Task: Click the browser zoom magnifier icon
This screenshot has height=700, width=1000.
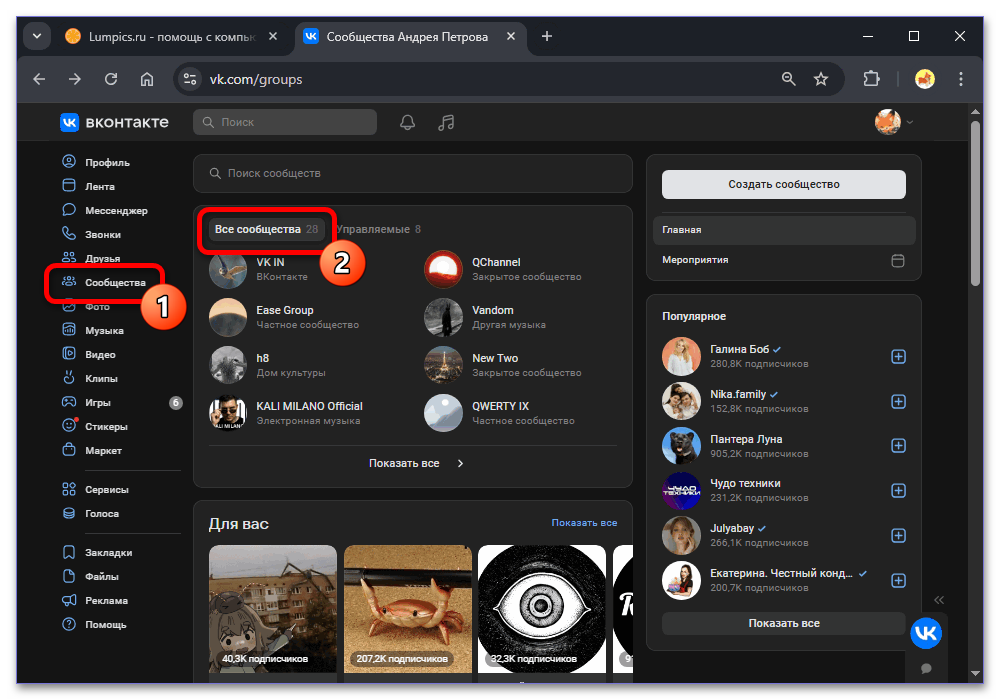Action: pyautogui.click(x=788, y=79)
